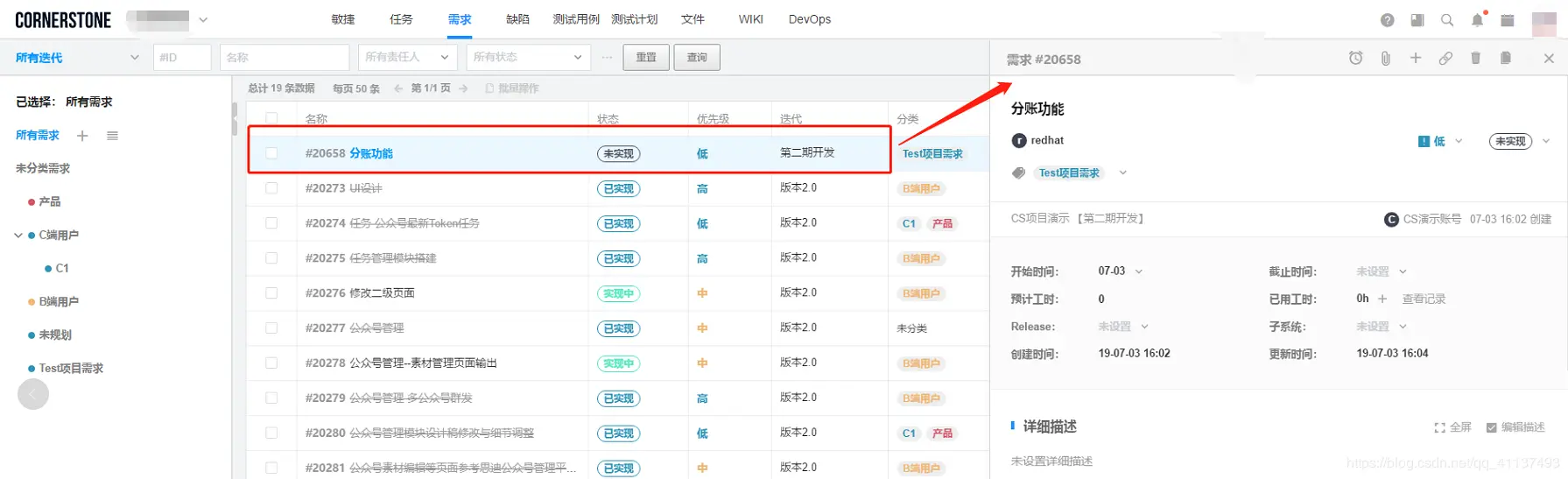Open the search magnifier icon in header
This screenshot has width=1568, height=479.
[1447, 20]
